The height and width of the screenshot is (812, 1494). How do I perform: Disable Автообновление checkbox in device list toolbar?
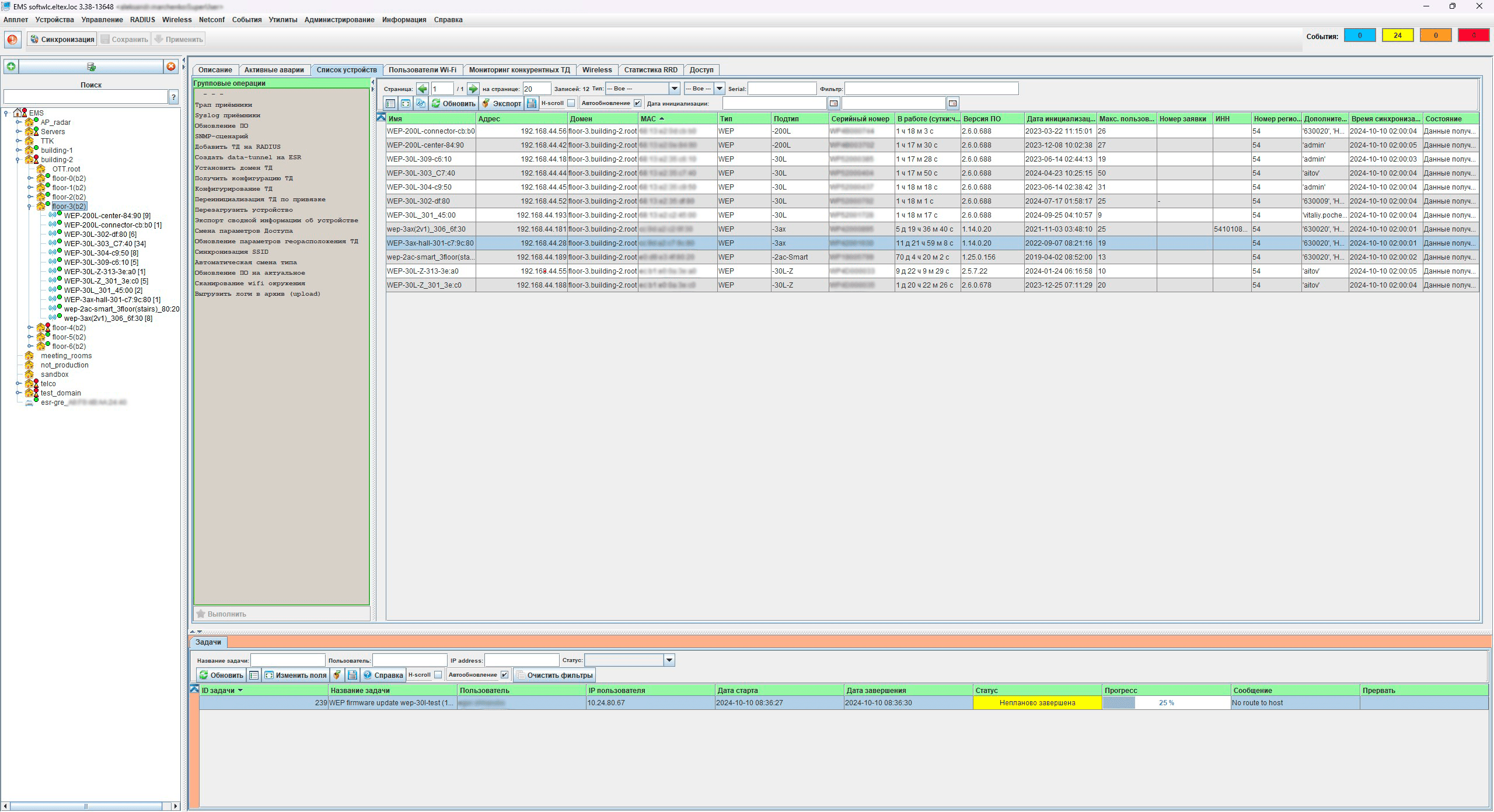coord(637,103)
